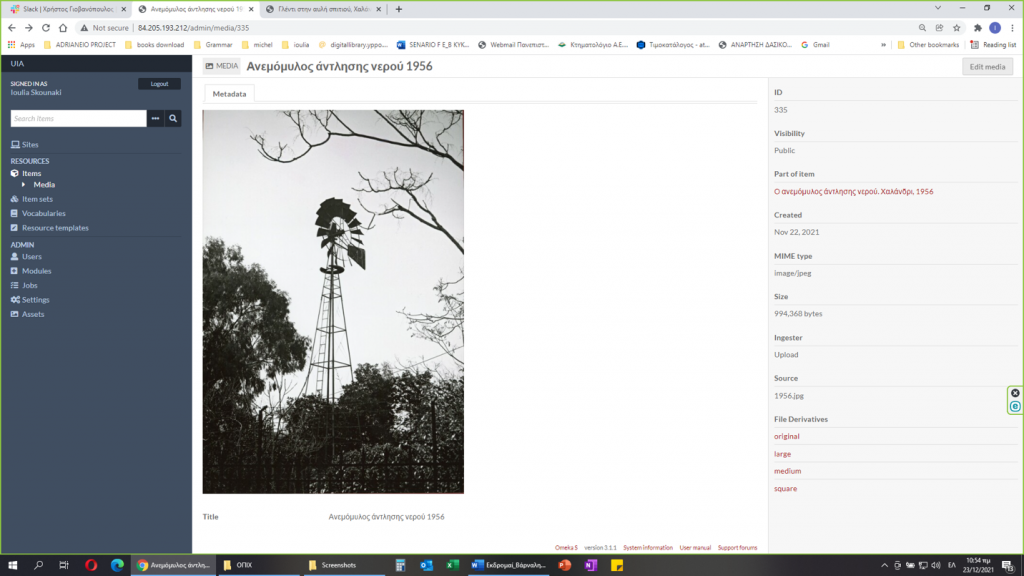1024x576 pixels.
Task: Click the windmill photo thumbnail
Action: [x=333, y=302]
